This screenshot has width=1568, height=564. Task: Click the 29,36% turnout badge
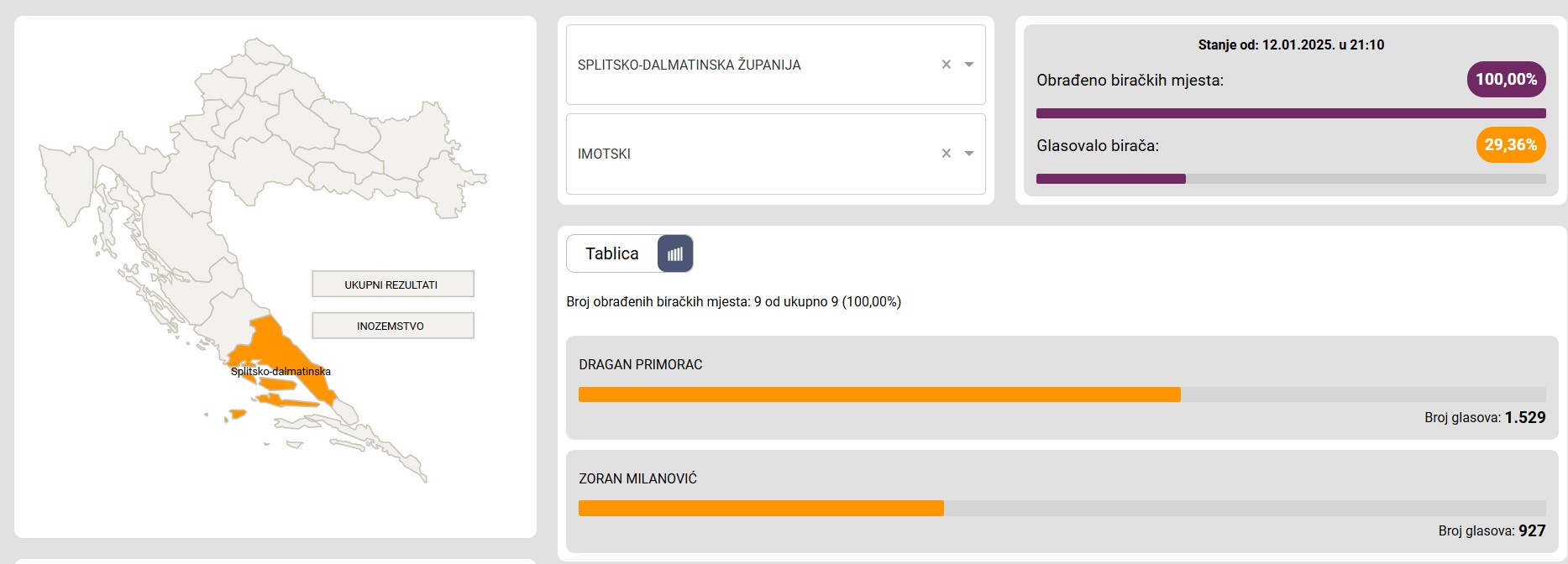tap(1510, 145)
